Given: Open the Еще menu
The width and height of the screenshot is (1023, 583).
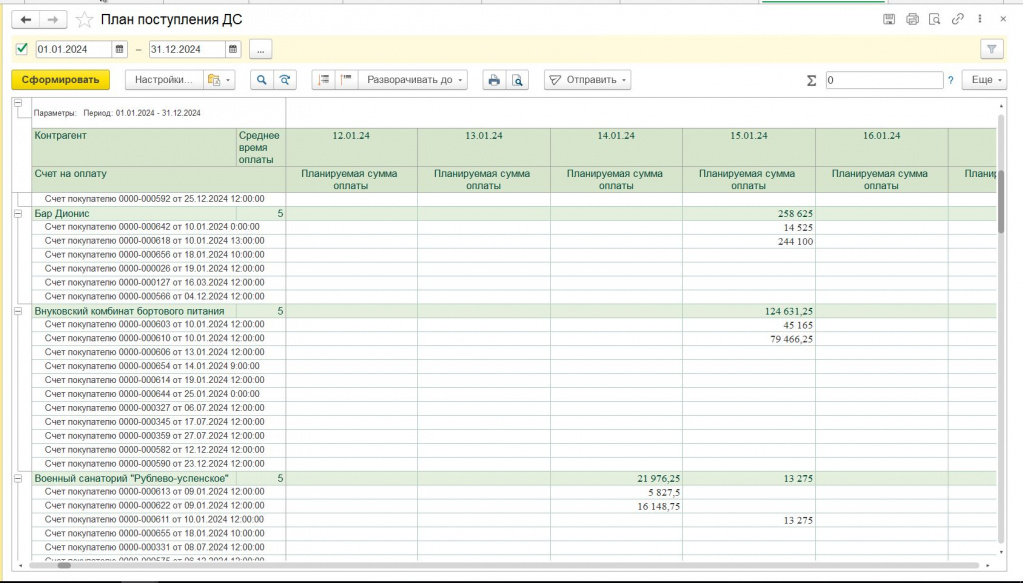Looking at the screenshot, I should tap(984, 80).
